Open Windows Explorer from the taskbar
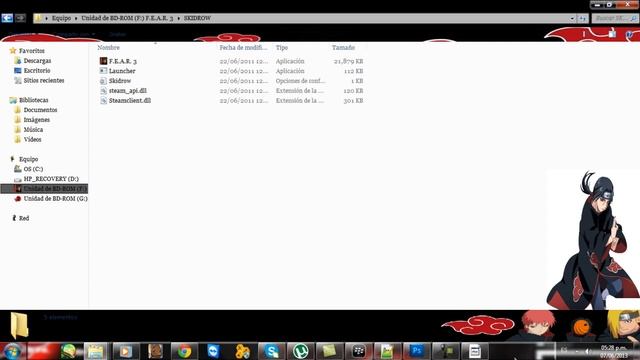The width and height of the screenshot is (640, 360). click(96, 351)
